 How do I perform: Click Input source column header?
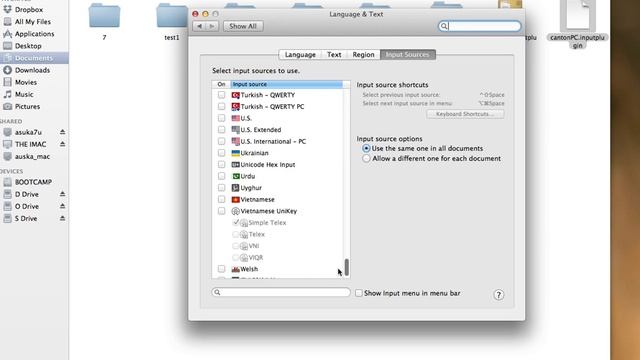(x=287, y=84)
